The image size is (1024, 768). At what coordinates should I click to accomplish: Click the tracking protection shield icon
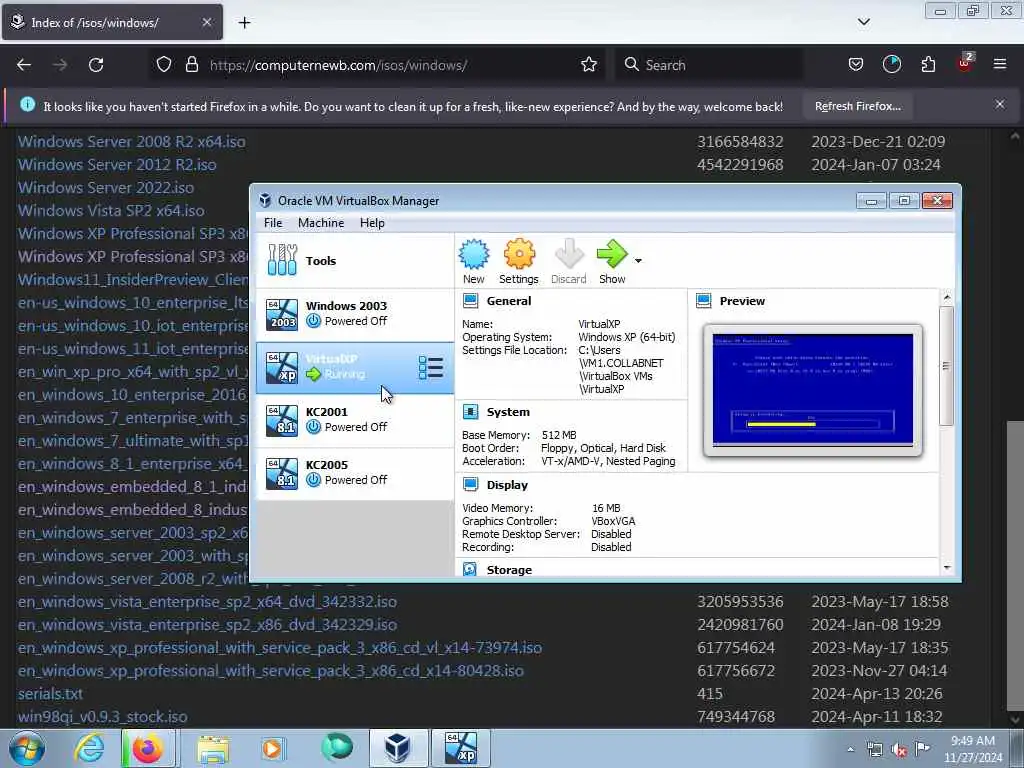point(164,65)
